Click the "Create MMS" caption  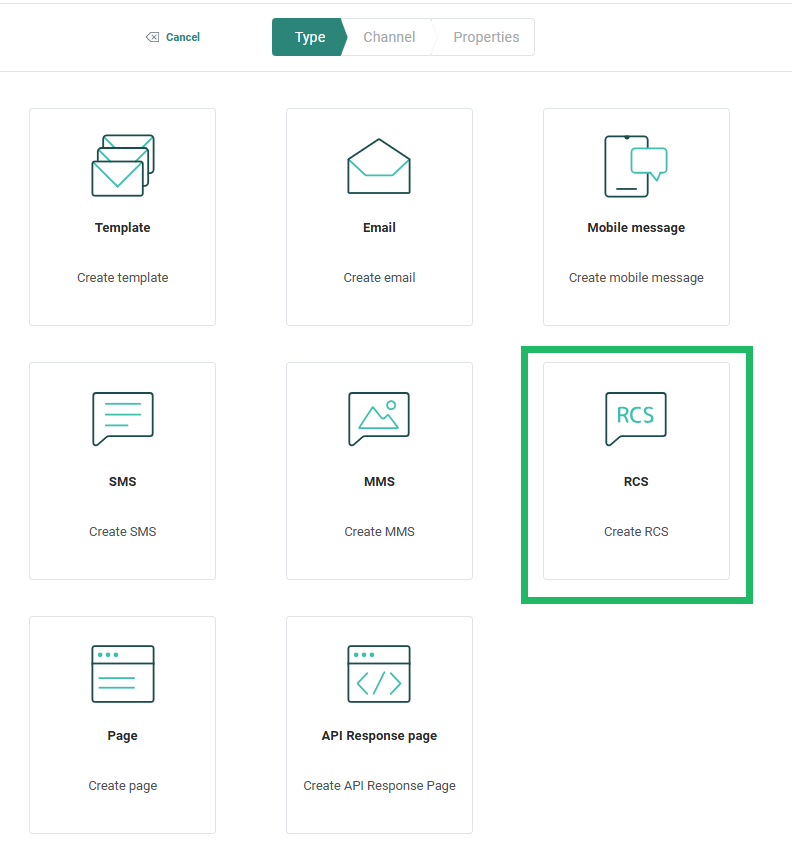pos(379,532)
